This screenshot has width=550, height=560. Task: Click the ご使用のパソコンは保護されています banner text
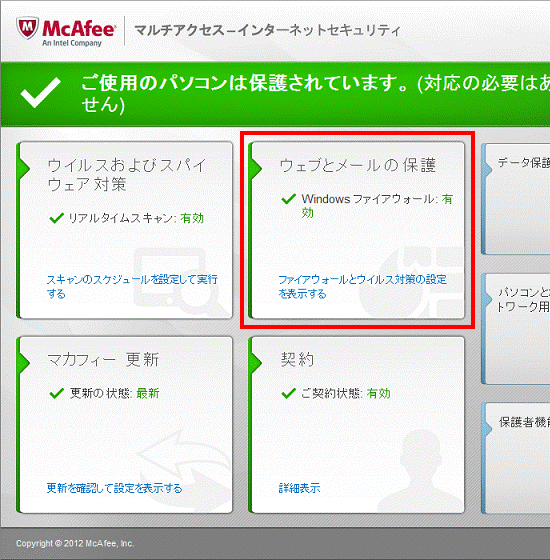point(315,94)
